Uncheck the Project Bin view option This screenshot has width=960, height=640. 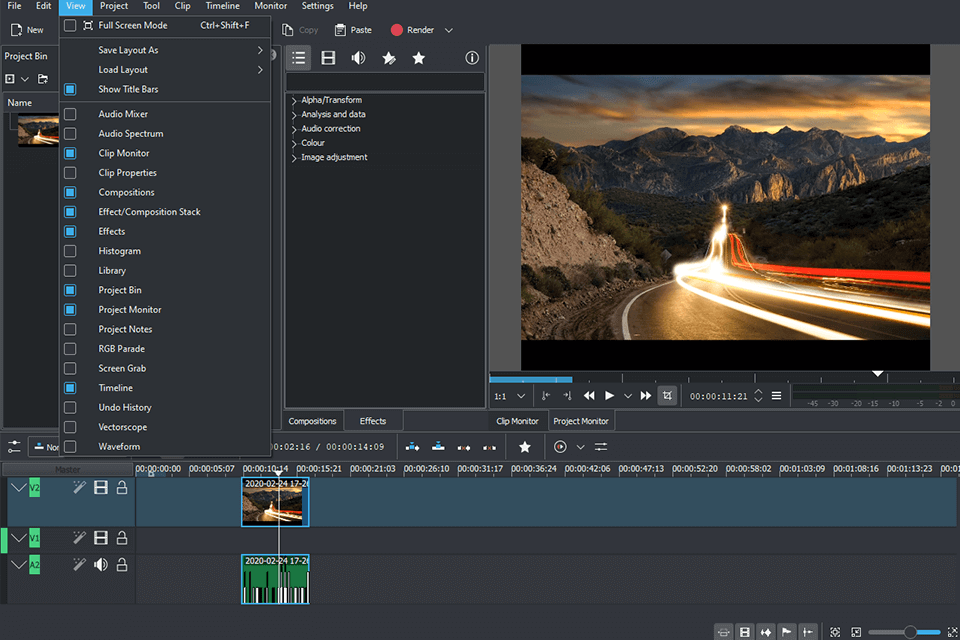[70, 290]
